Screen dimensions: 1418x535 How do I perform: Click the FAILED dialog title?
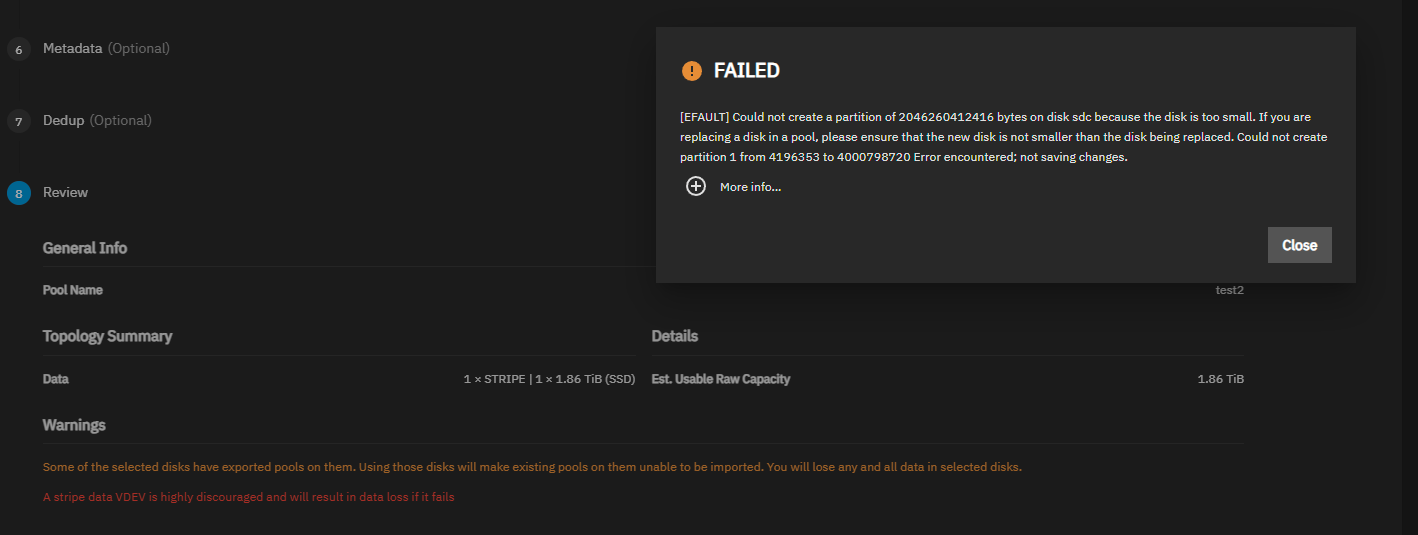coord(746,71)
